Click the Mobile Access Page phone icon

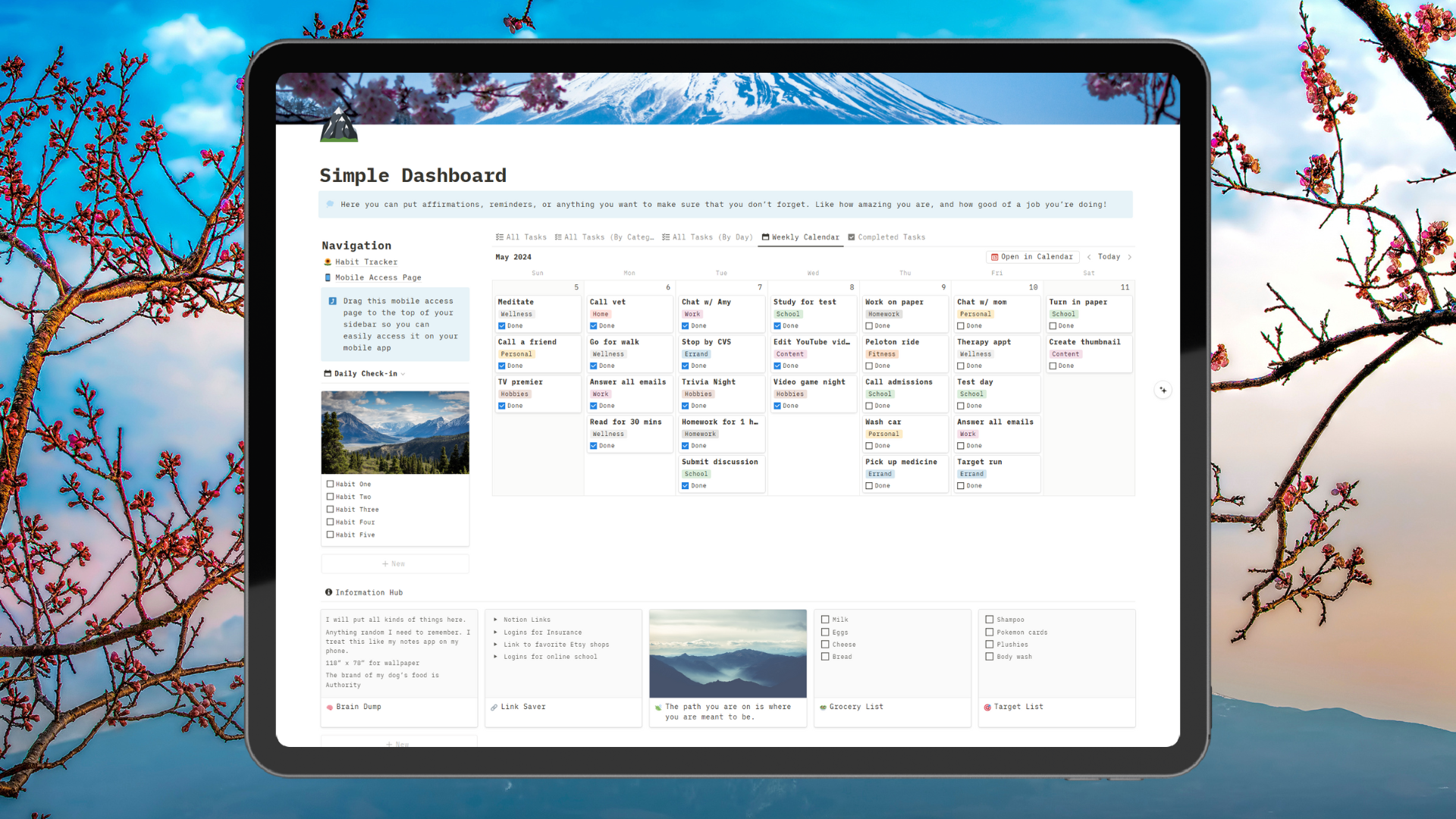point(328,278)
